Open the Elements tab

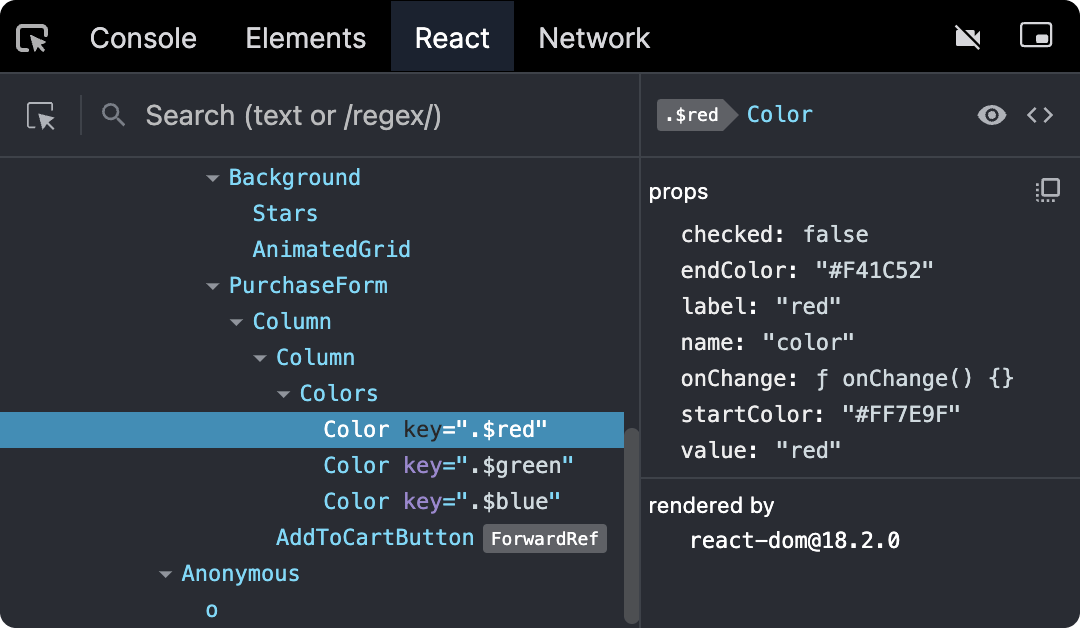(306, 38)
